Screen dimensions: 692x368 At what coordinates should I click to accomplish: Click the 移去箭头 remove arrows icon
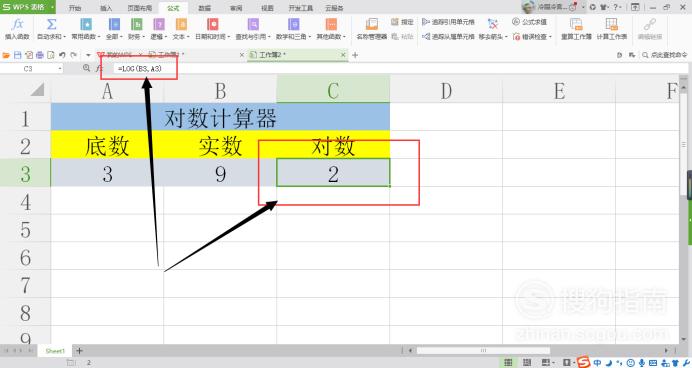point(493,24)
